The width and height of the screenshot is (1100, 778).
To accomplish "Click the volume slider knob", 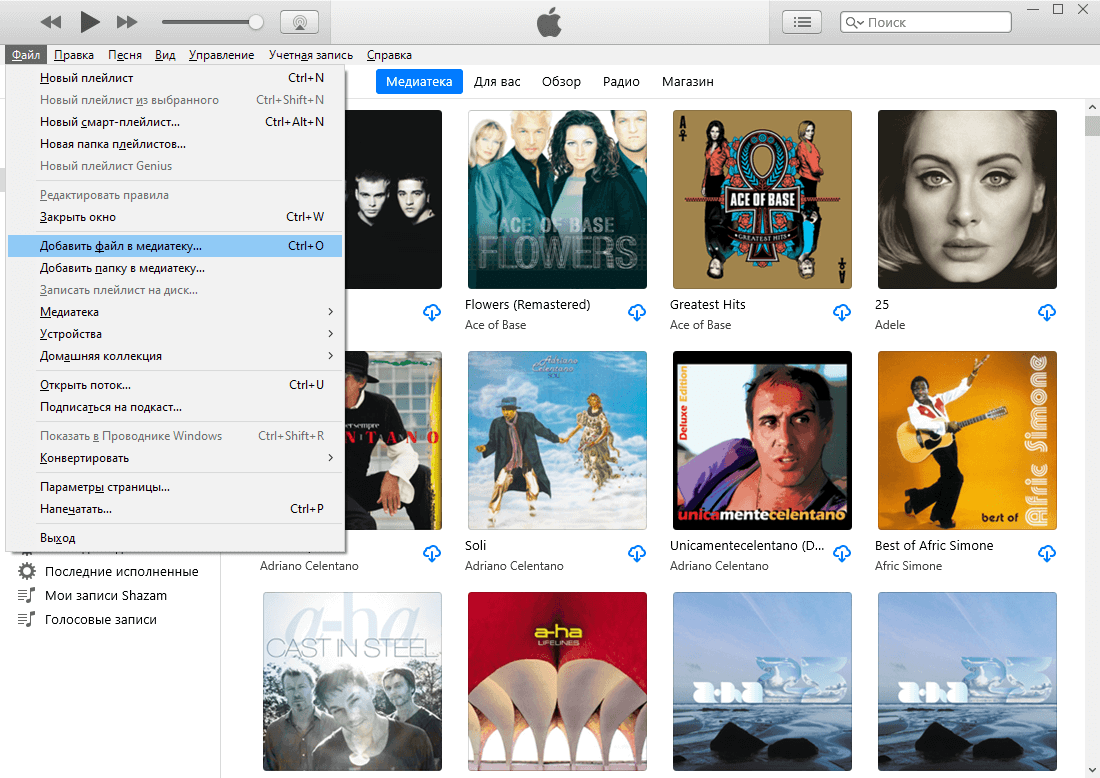I will (x=256, y=22).
